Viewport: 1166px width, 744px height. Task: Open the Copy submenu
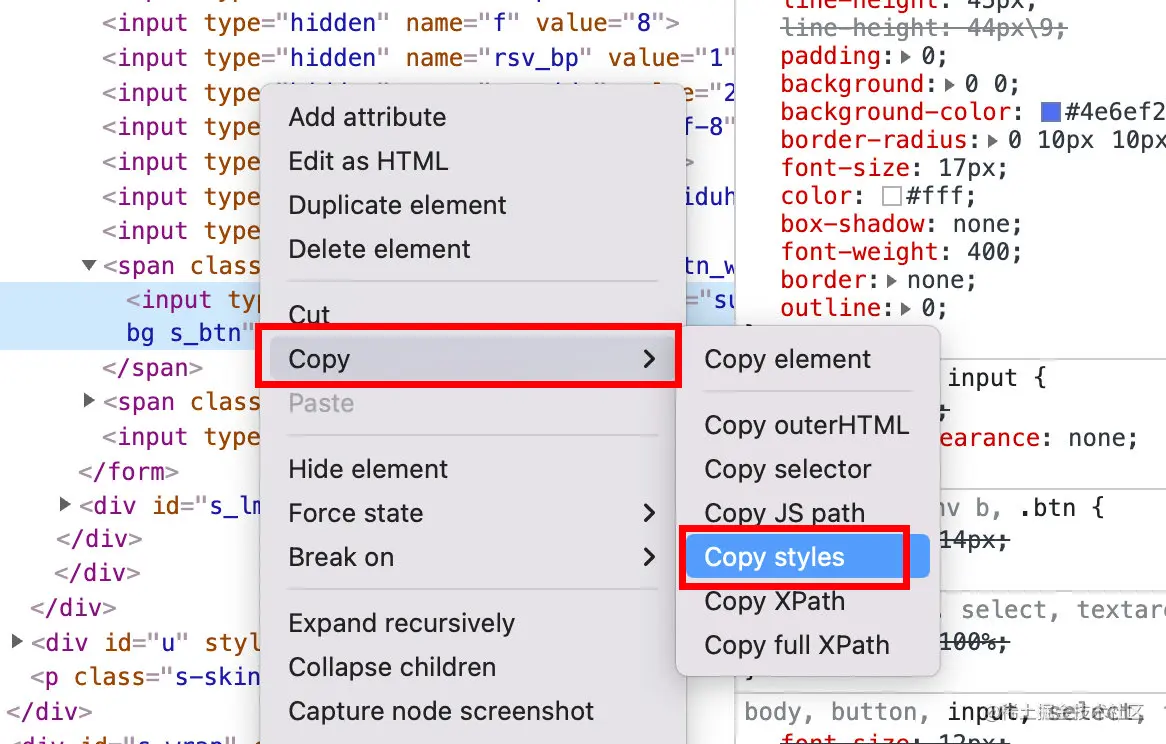pos(471,359)
